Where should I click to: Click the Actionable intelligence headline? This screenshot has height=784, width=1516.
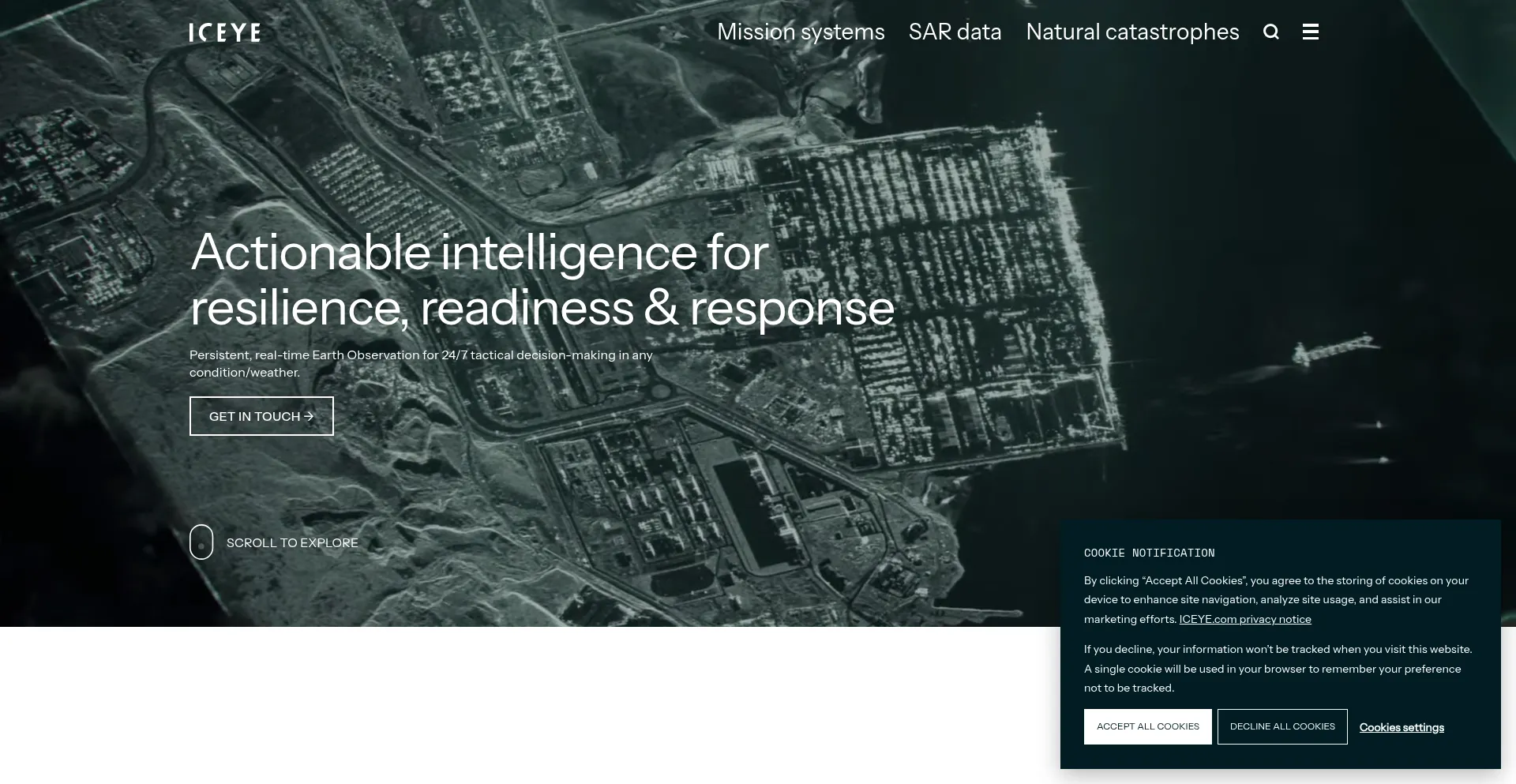[542, 279]
